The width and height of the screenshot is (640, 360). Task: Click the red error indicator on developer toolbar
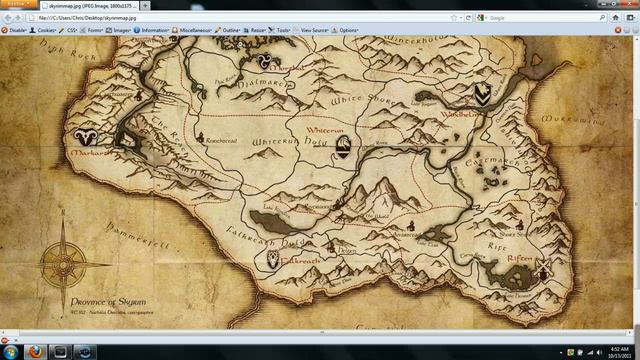618,30
